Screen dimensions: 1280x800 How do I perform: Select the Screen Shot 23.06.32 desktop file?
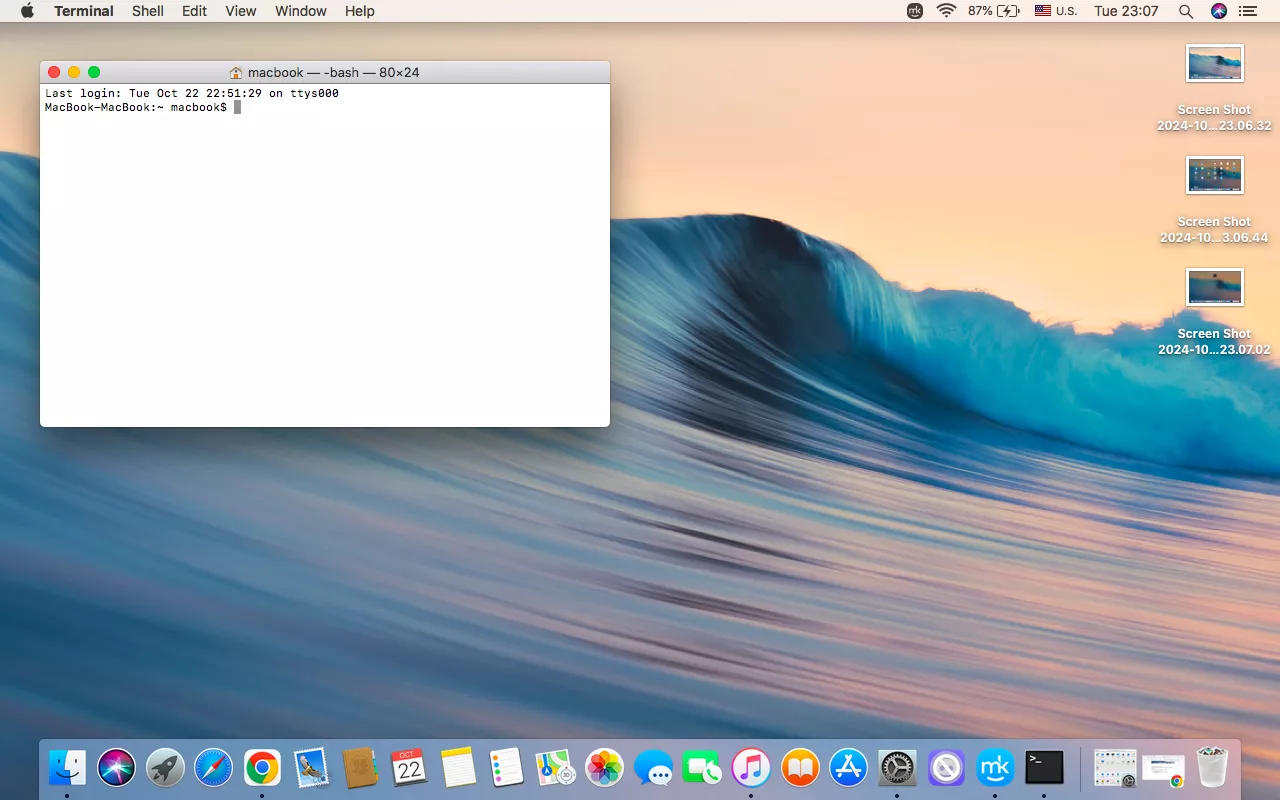(x=1214, y=64)
